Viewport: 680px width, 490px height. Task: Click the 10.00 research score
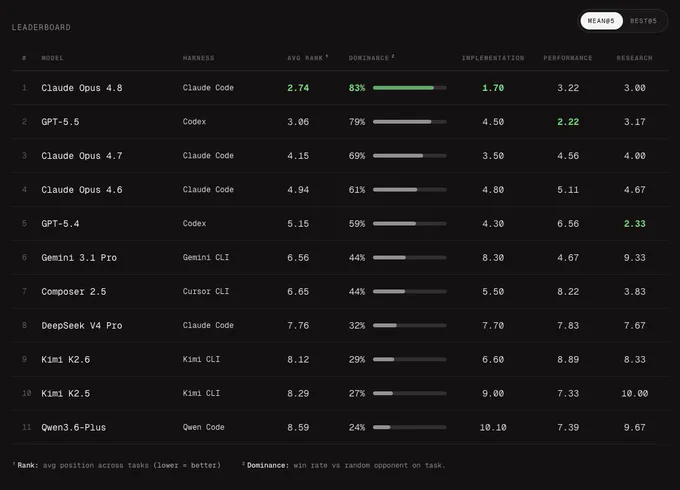coord(634,393)
